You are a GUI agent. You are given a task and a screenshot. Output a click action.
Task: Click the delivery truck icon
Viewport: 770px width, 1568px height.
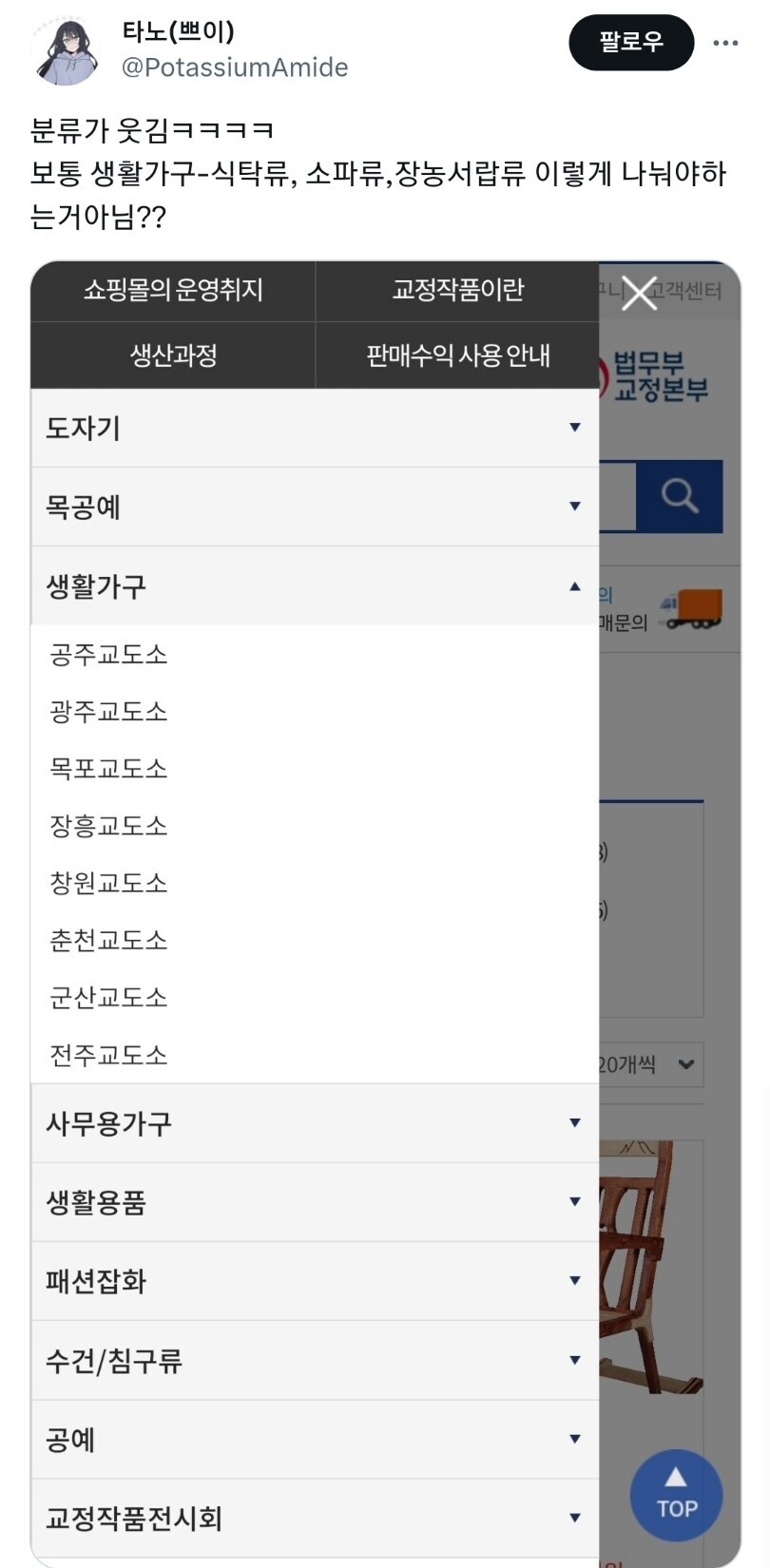point(693,609)
